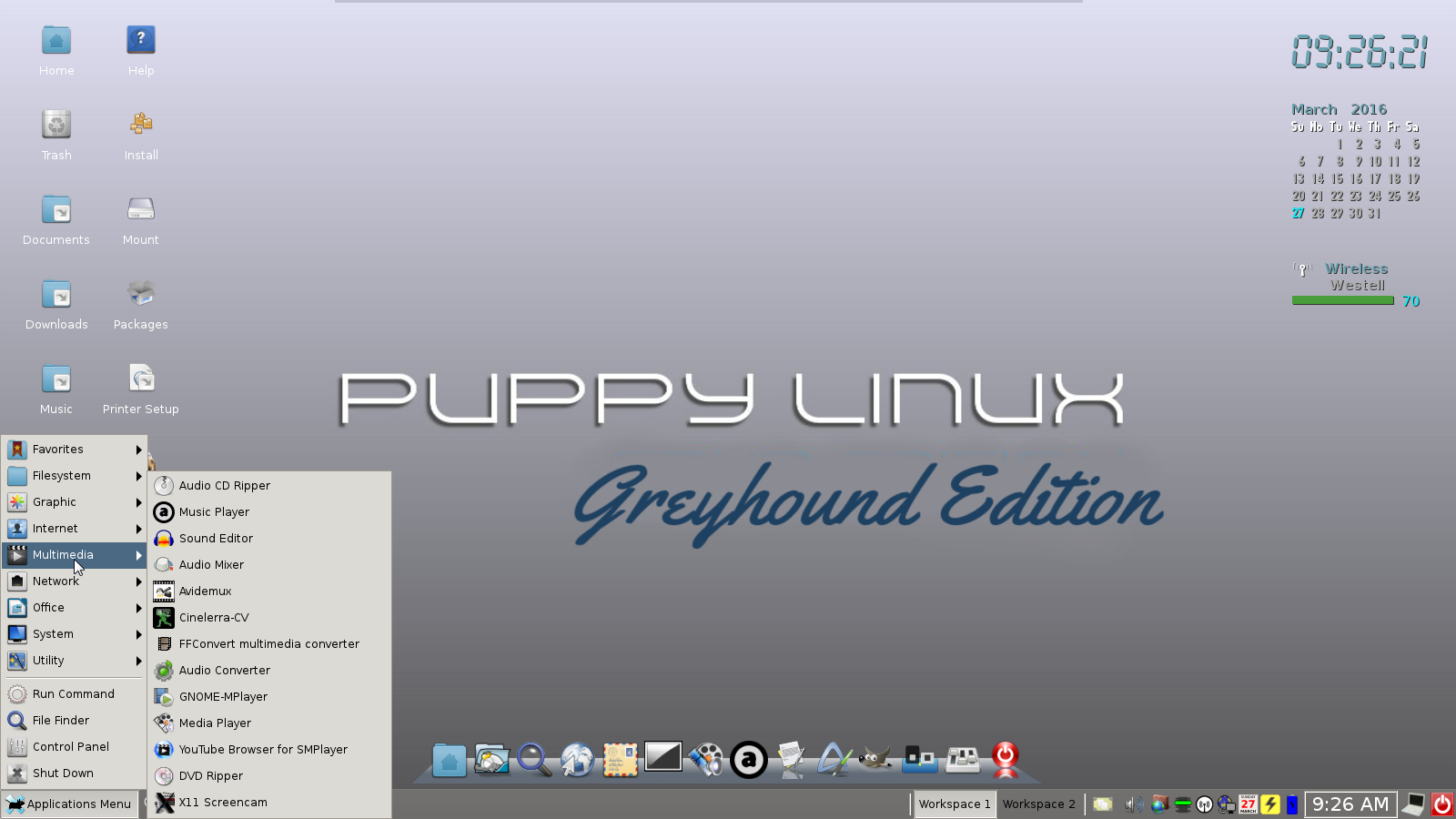This screenshot has height=819, width=1456.
Task: Click the green storage tray icon
Action: [x=1183, y=804]
